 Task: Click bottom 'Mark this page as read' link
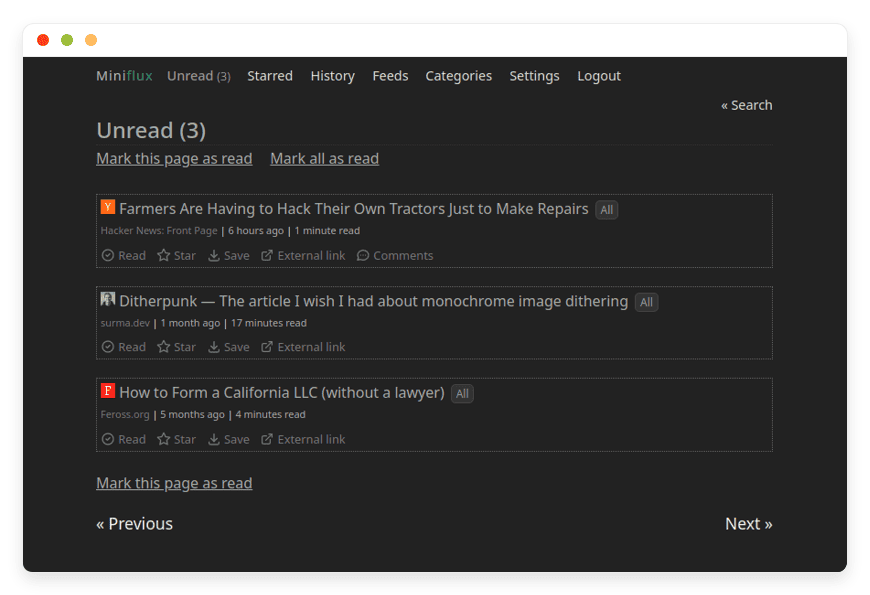click(174, 483)
